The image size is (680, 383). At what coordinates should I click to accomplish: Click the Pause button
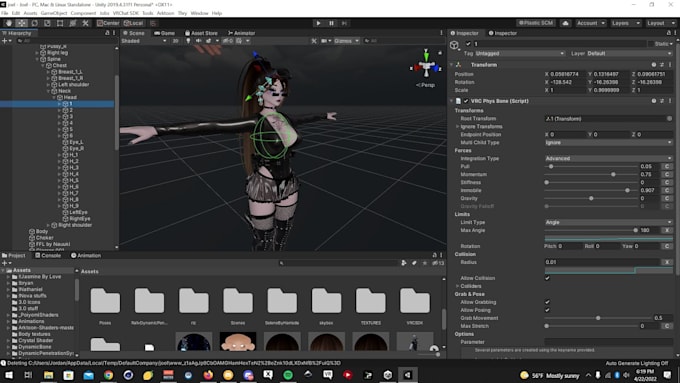pyautogui.click(x=331, y=23)
